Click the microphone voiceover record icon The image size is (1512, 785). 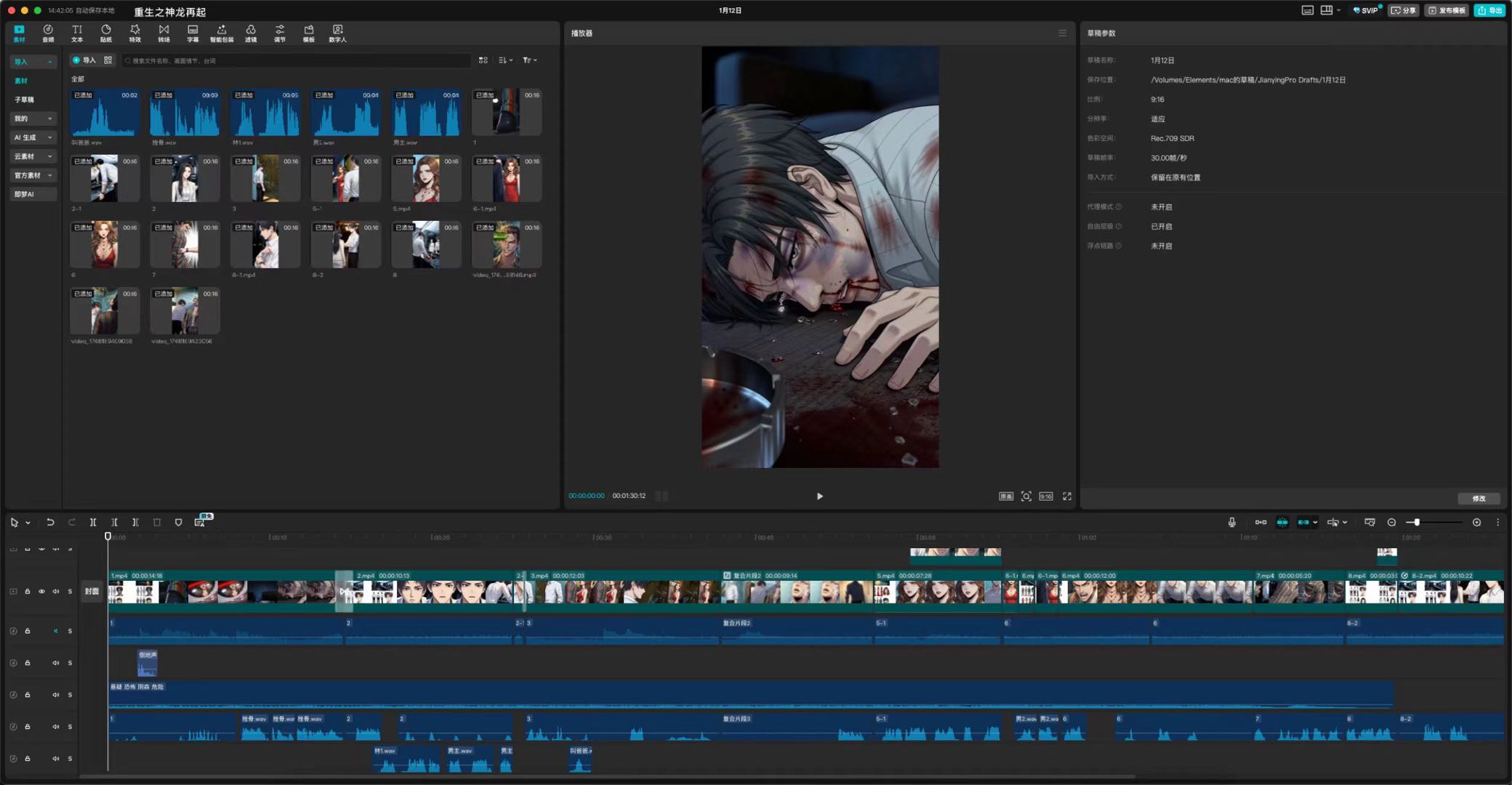[1231, 522]
